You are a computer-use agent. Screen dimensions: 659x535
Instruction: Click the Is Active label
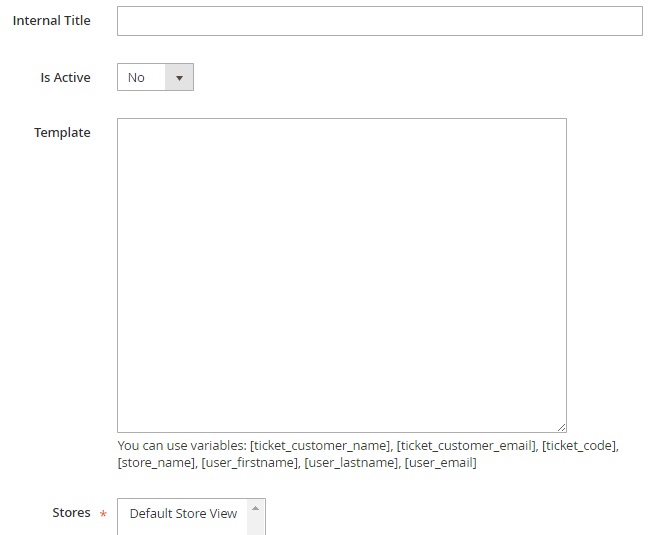click(x=65, y=77)
